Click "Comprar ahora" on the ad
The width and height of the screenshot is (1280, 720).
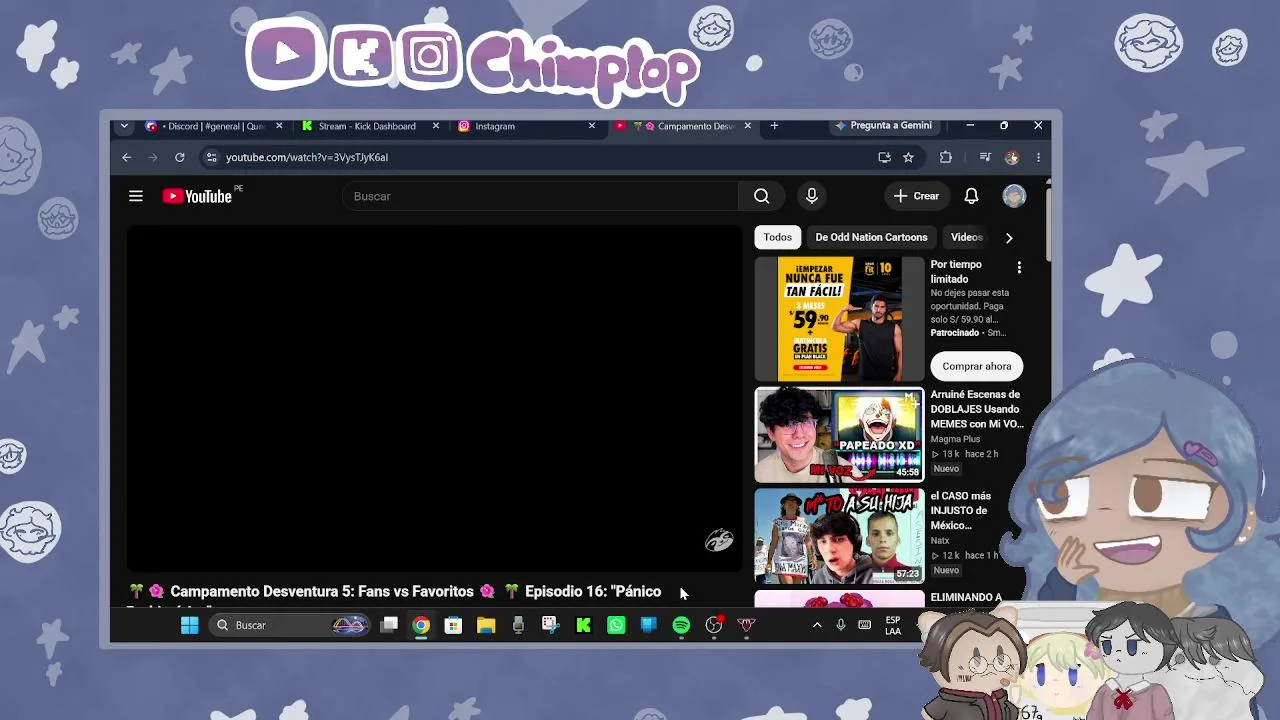(977, 366)
